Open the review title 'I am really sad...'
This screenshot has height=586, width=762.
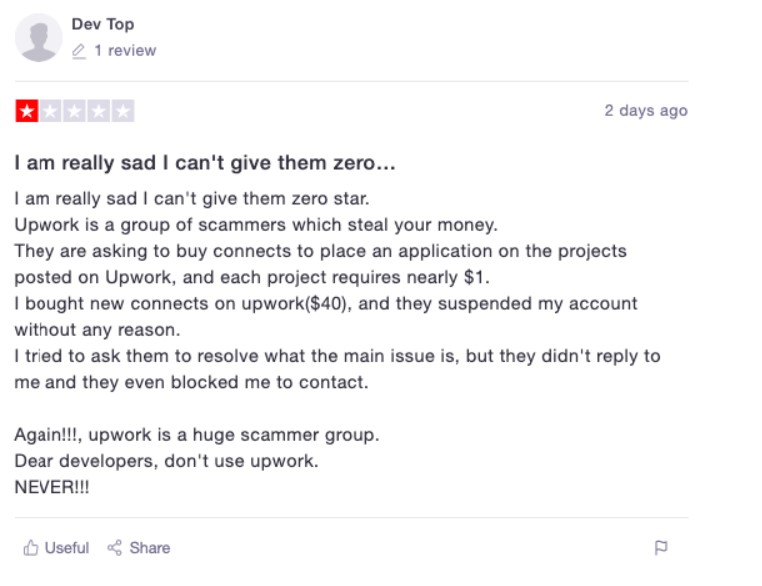point(205,163)
